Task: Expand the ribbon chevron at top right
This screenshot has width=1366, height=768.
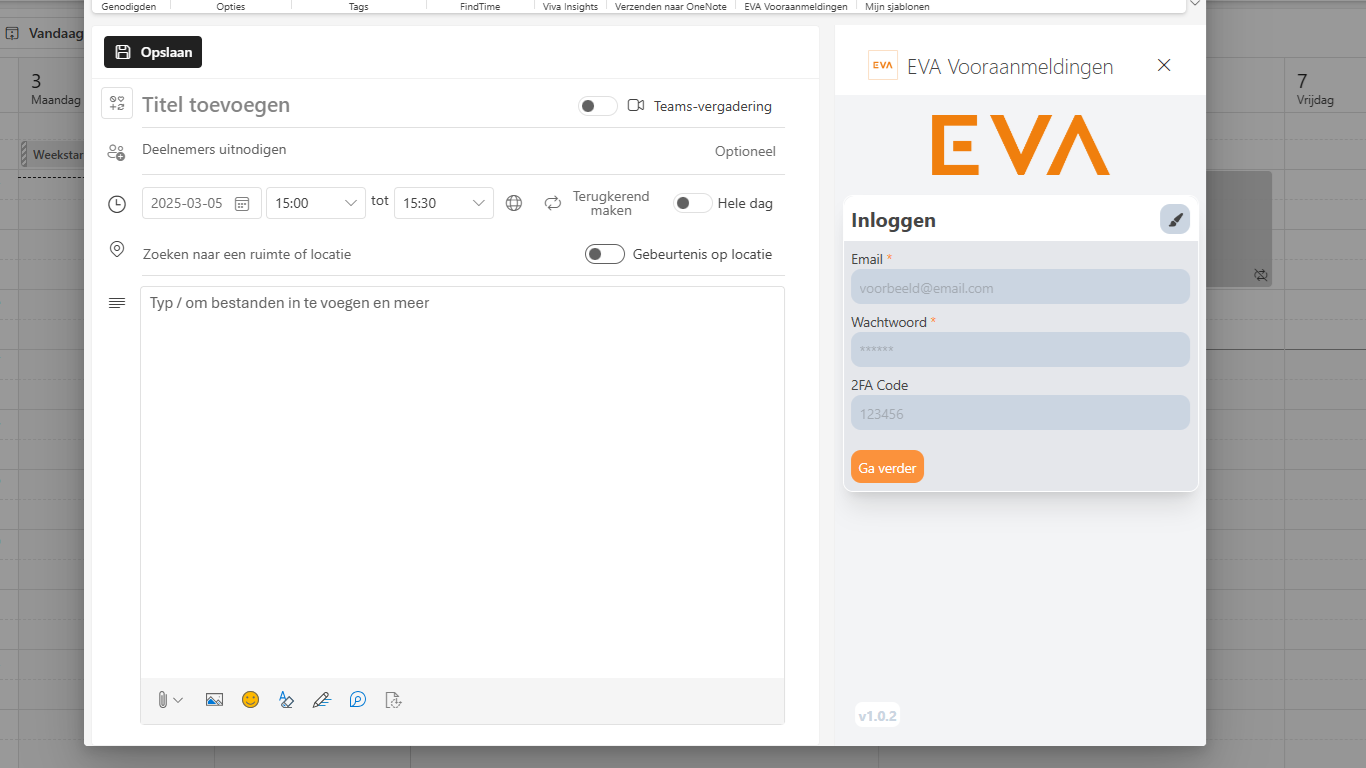Action: [x=1194, y=4]
